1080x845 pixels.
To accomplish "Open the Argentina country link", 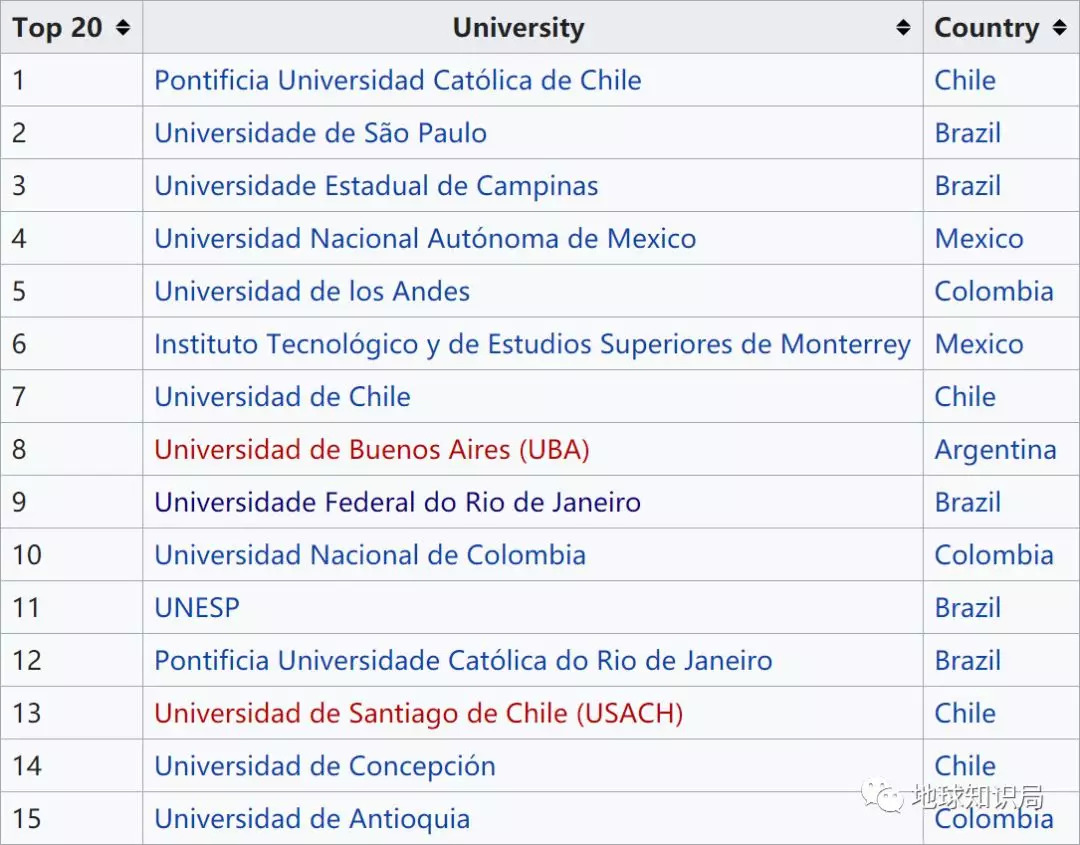I will [x=995, y=450].
